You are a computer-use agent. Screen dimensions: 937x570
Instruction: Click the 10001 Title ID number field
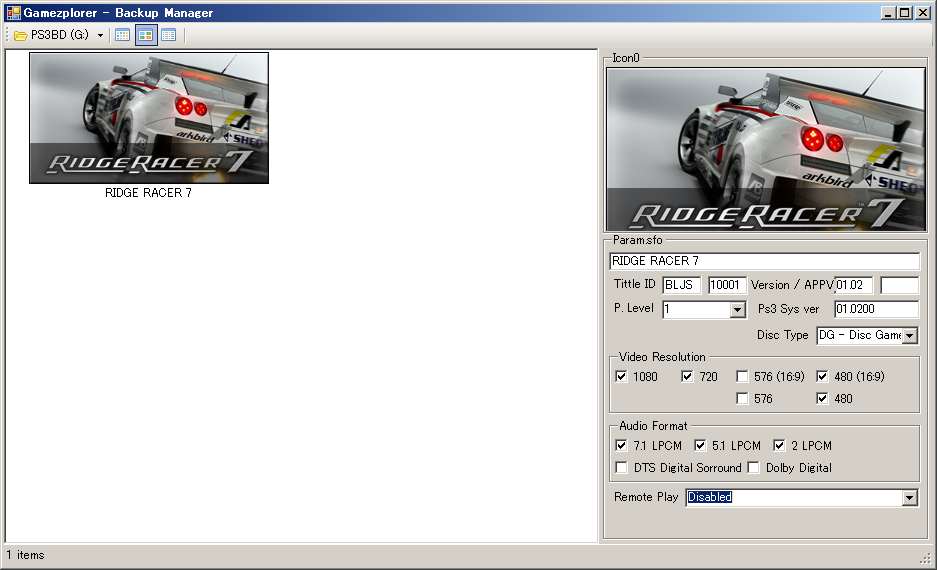pos(727,285)
